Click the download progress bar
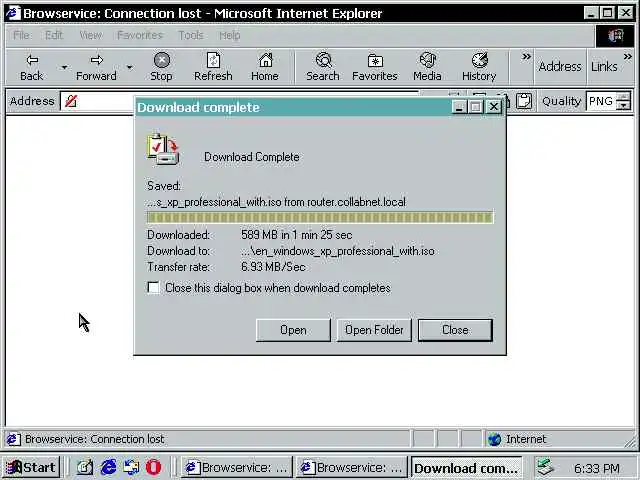The height and width of the screenshot is (480, 640). coord(320,217)
